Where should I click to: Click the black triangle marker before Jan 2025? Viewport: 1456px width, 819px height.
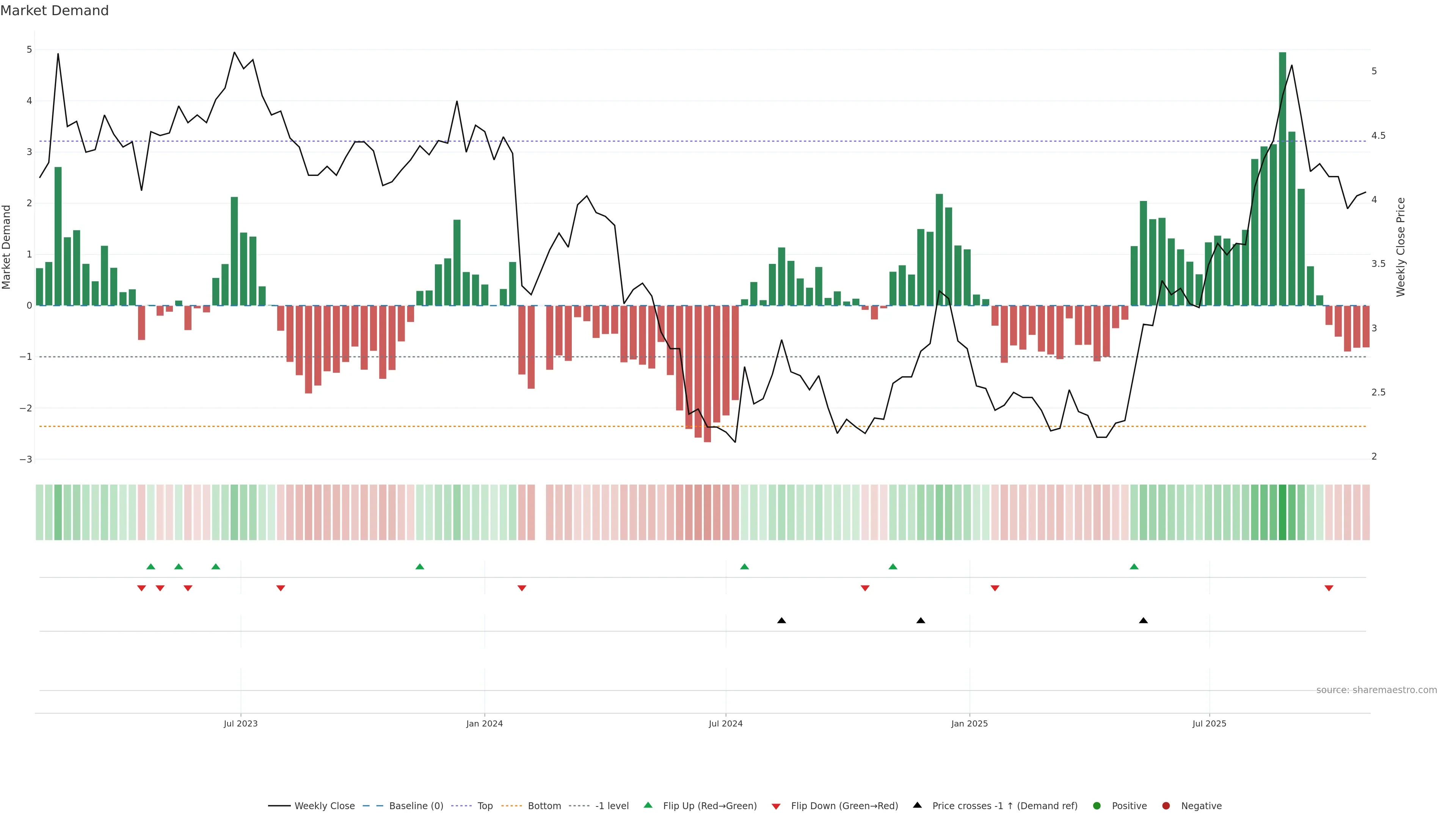click(x=921, y=621)
